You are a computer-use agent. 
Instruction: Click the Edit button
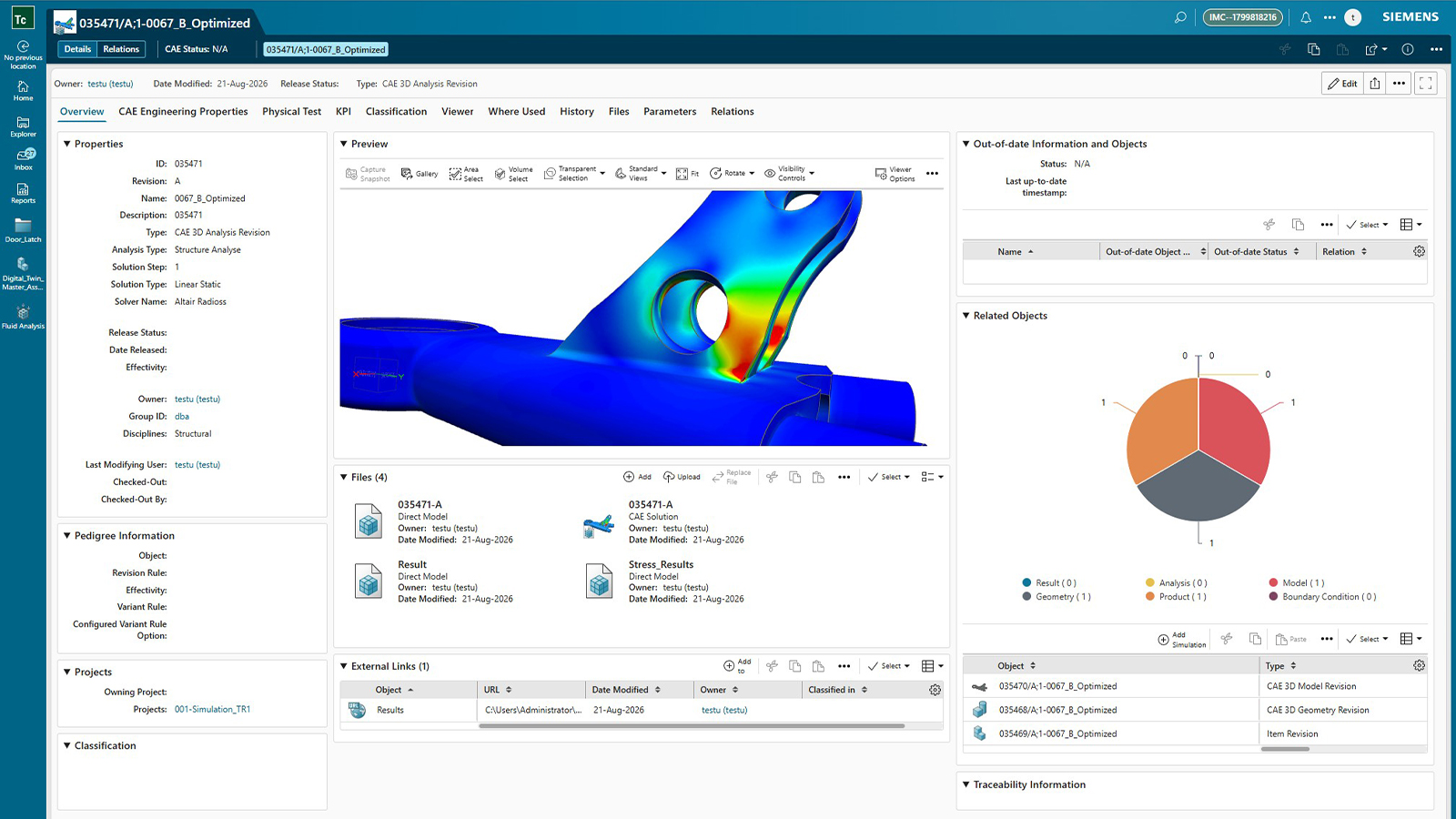pos(1342,84)
